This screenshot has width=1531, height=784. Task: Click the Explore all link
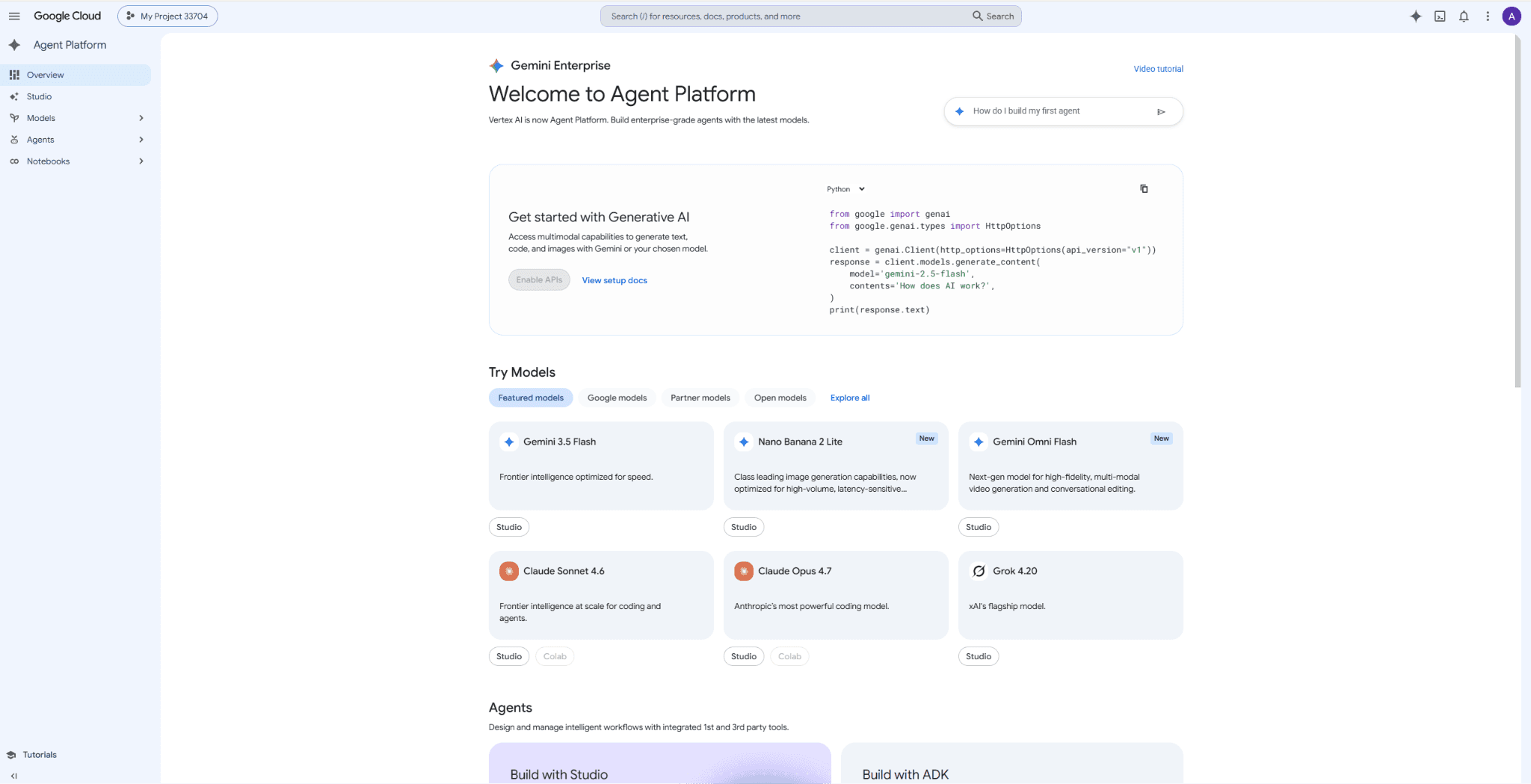(x=850, y=398)
